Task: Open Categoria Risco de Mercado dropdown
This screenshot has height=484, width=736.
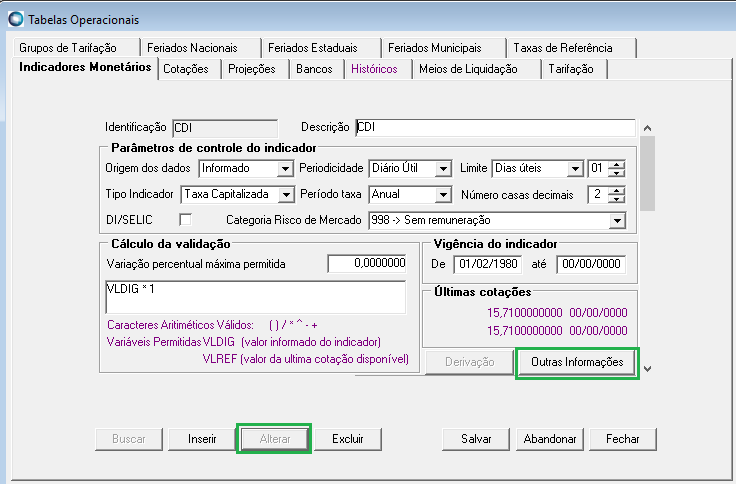Action: (x=617, y=221)
